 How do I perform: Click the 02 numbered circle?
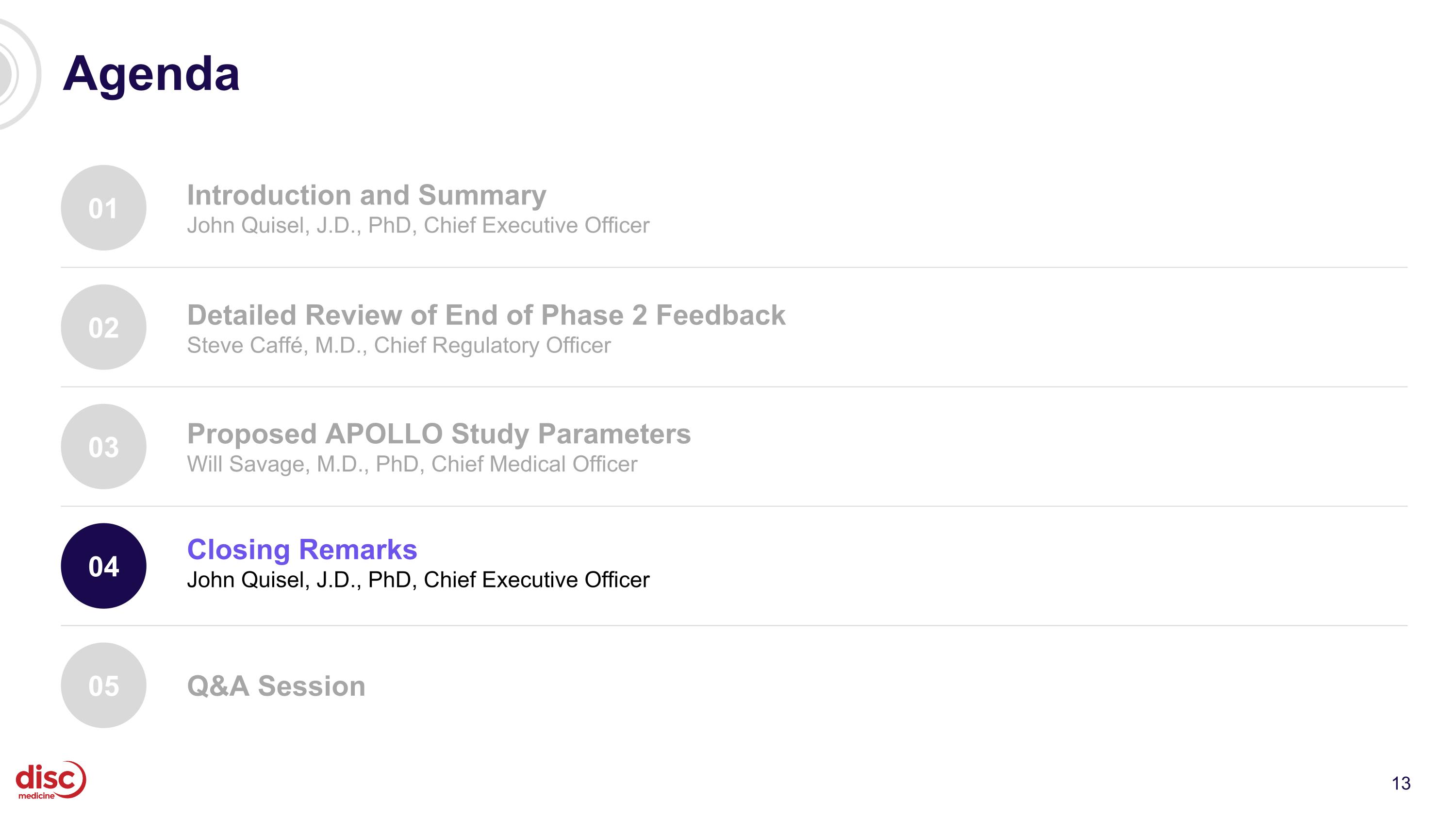coord(103,327)
